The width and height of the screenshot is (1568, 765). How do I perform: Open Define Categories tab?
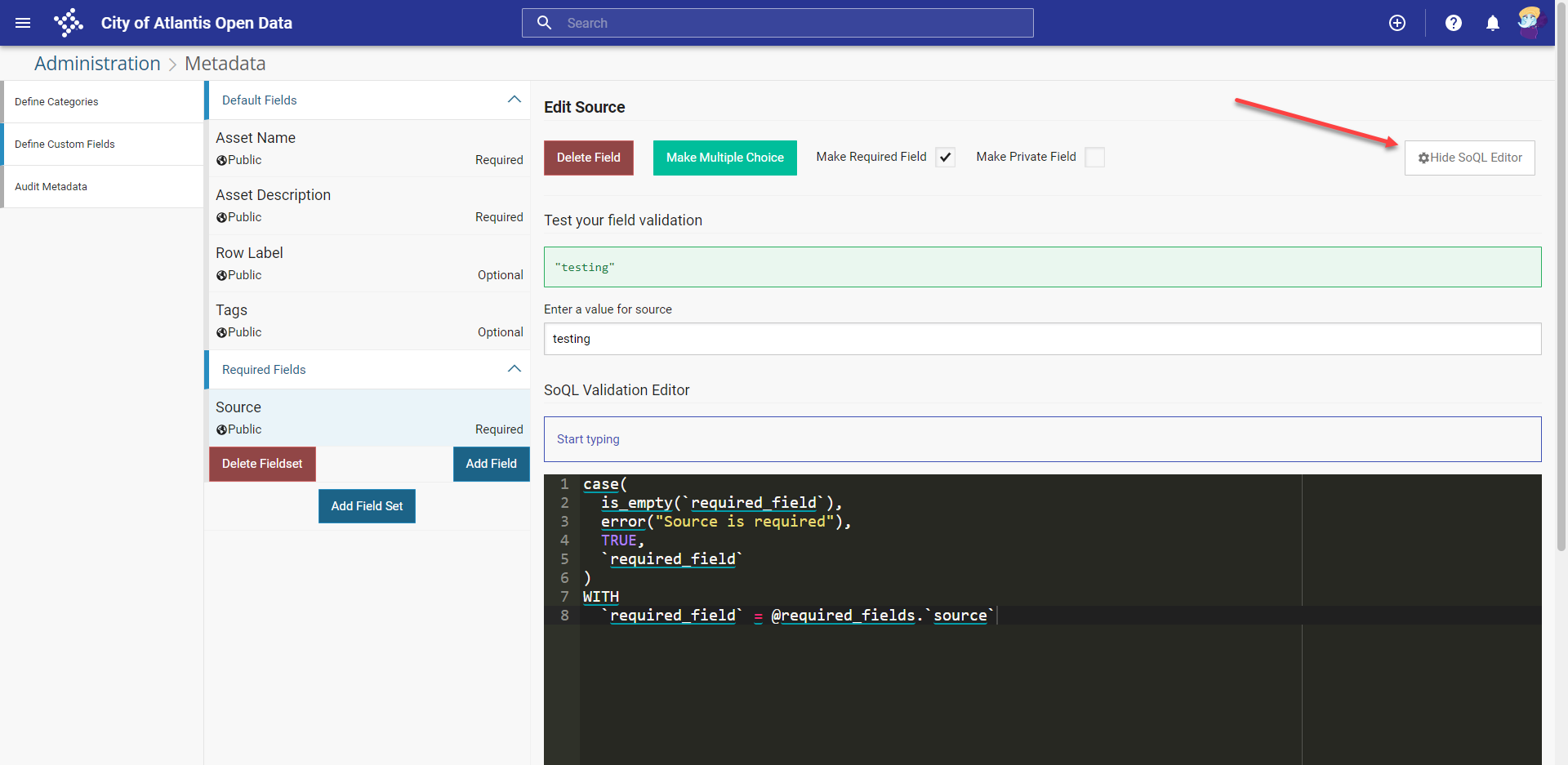tap(102, 102)
